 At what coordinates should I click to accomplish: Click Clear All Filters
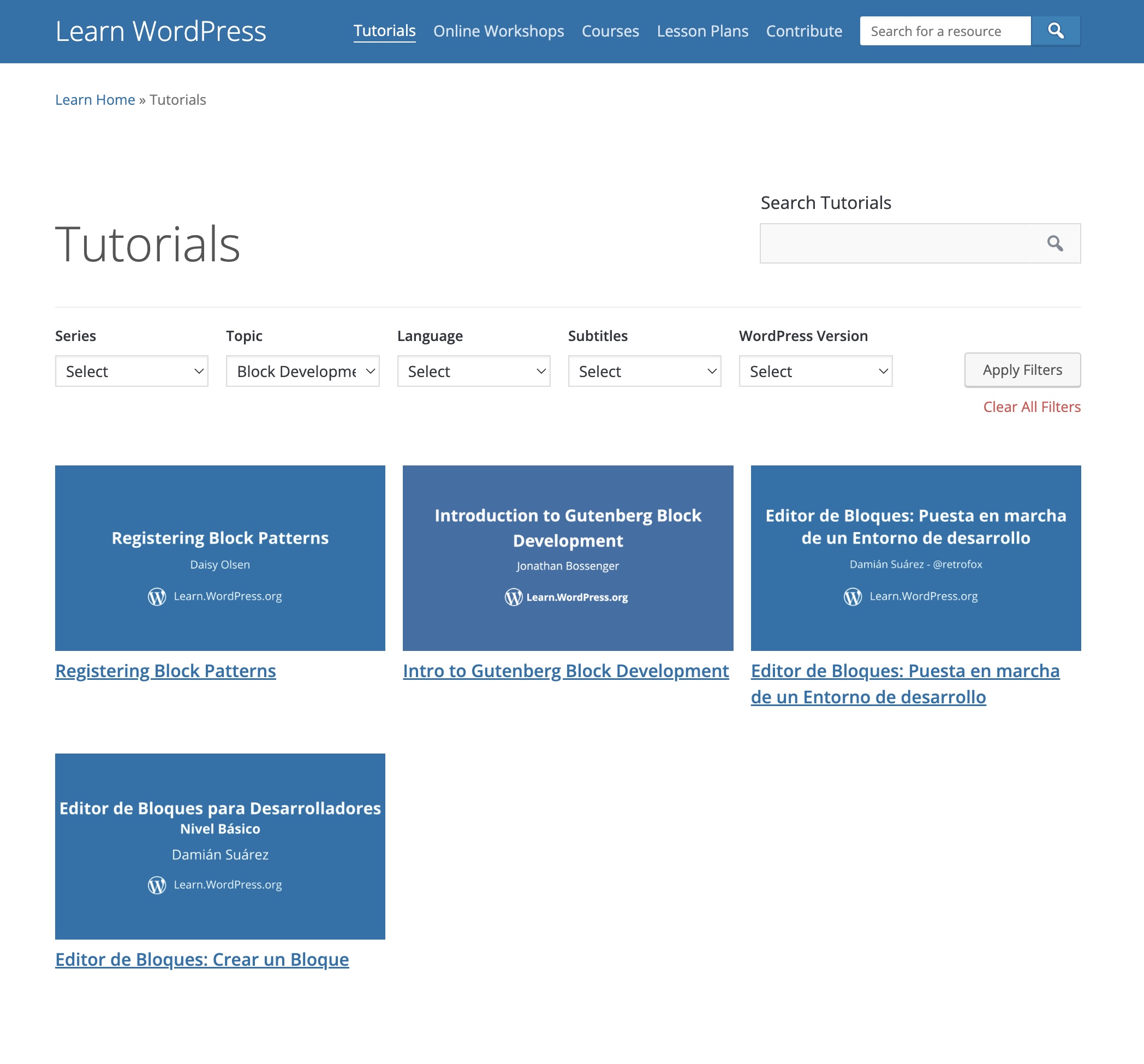pyautogui.click(x=1030, y=407)
